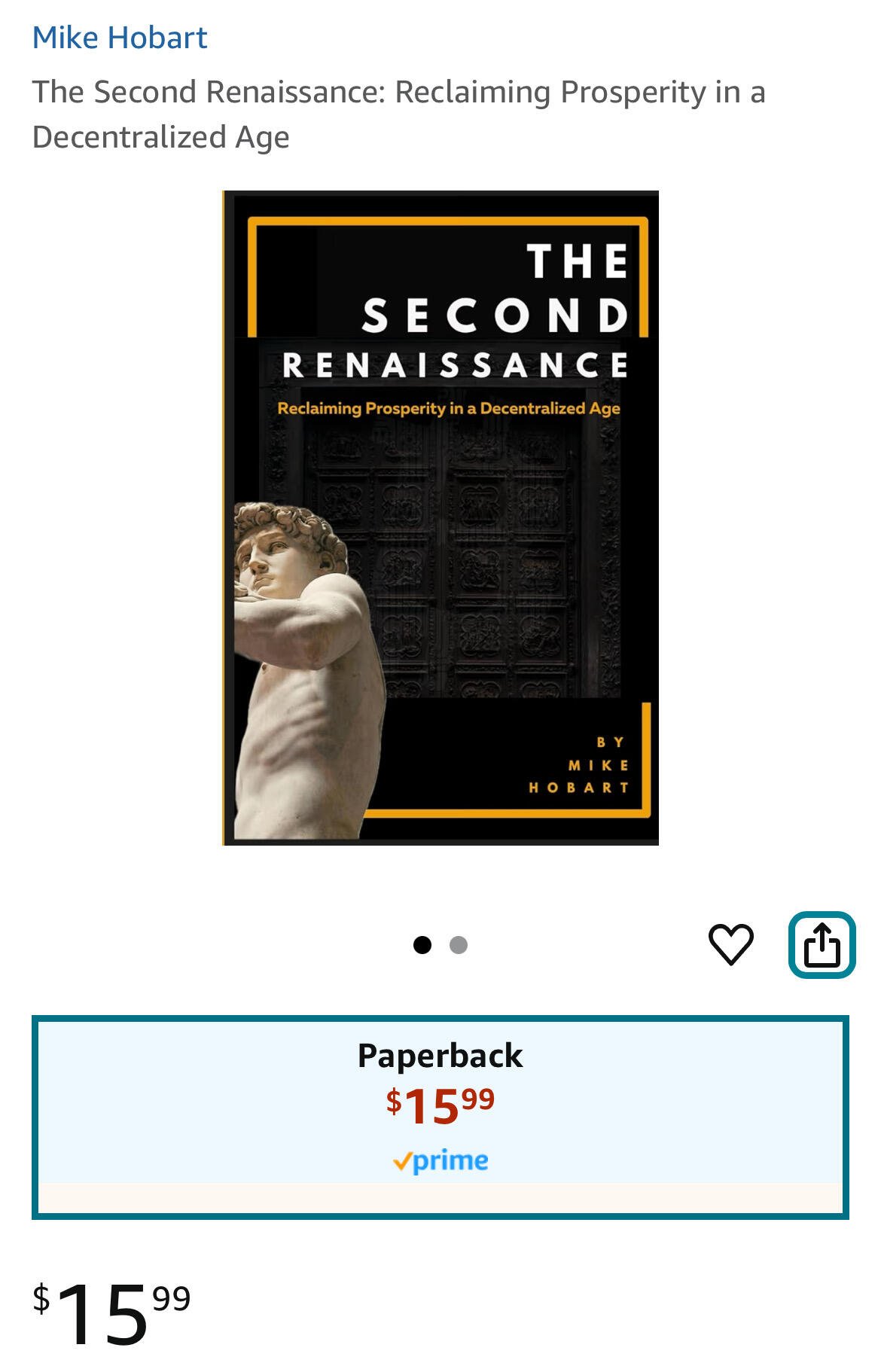Click the cream strip below the prime logo
This screenshot has width=881, height=1372.
pos(440,1197)
